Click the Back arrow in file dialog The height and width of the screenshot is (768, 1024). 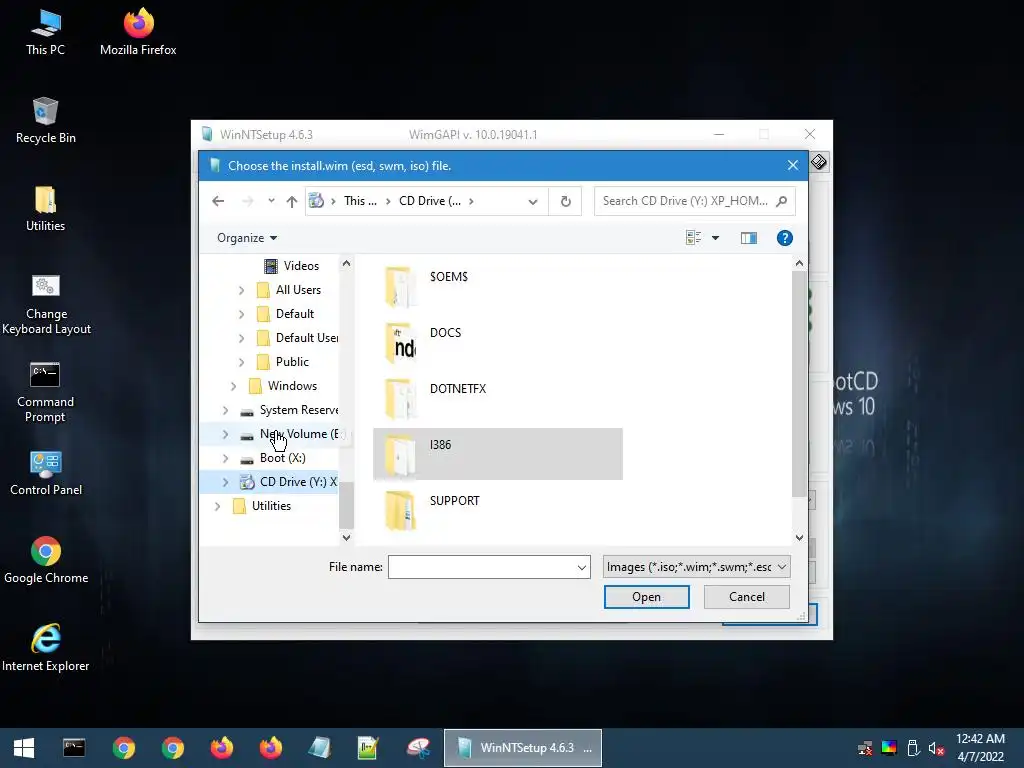[218, 201]
